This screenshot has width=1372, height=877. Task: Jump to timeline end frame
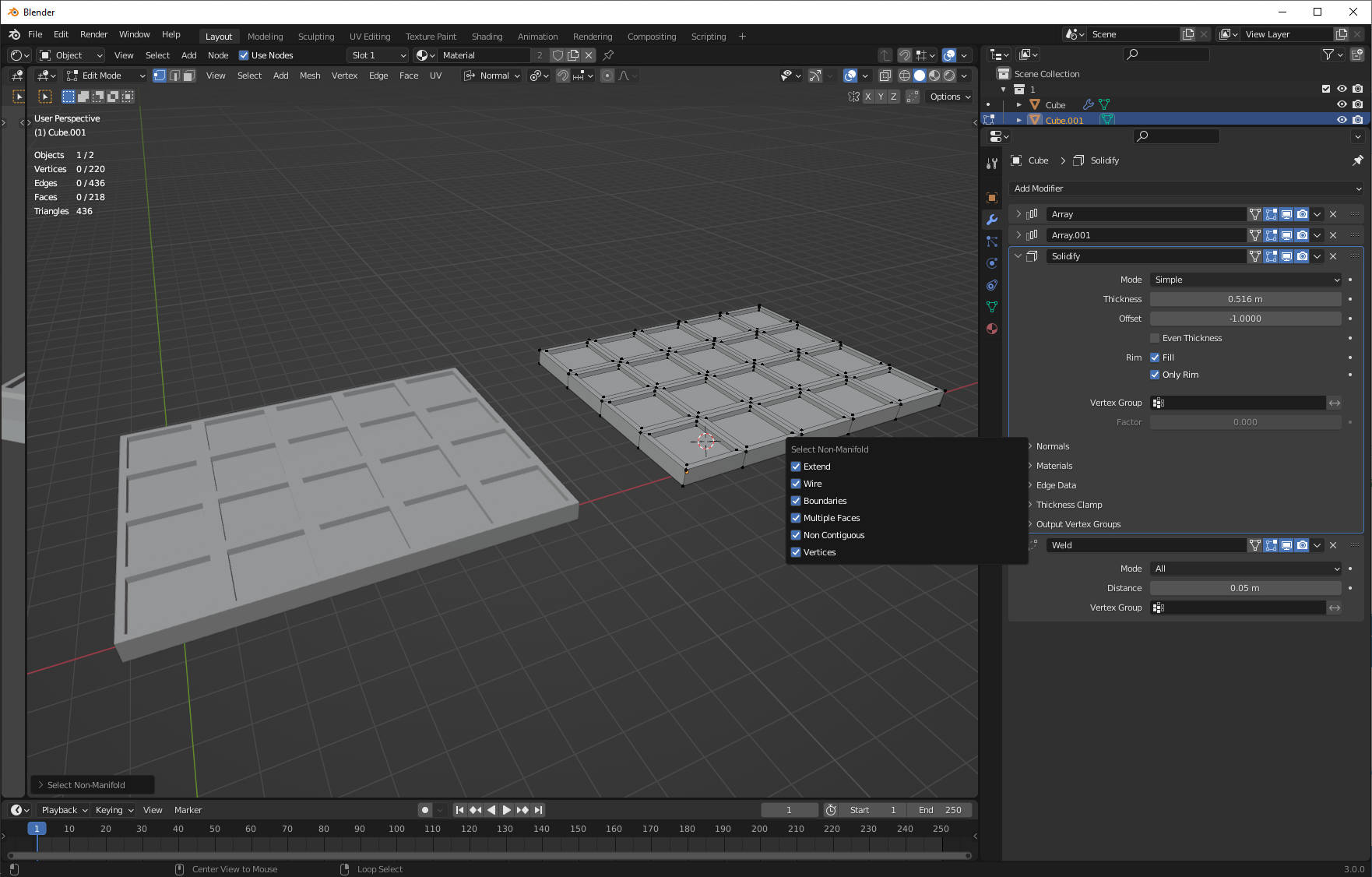[x=539, y=810]
